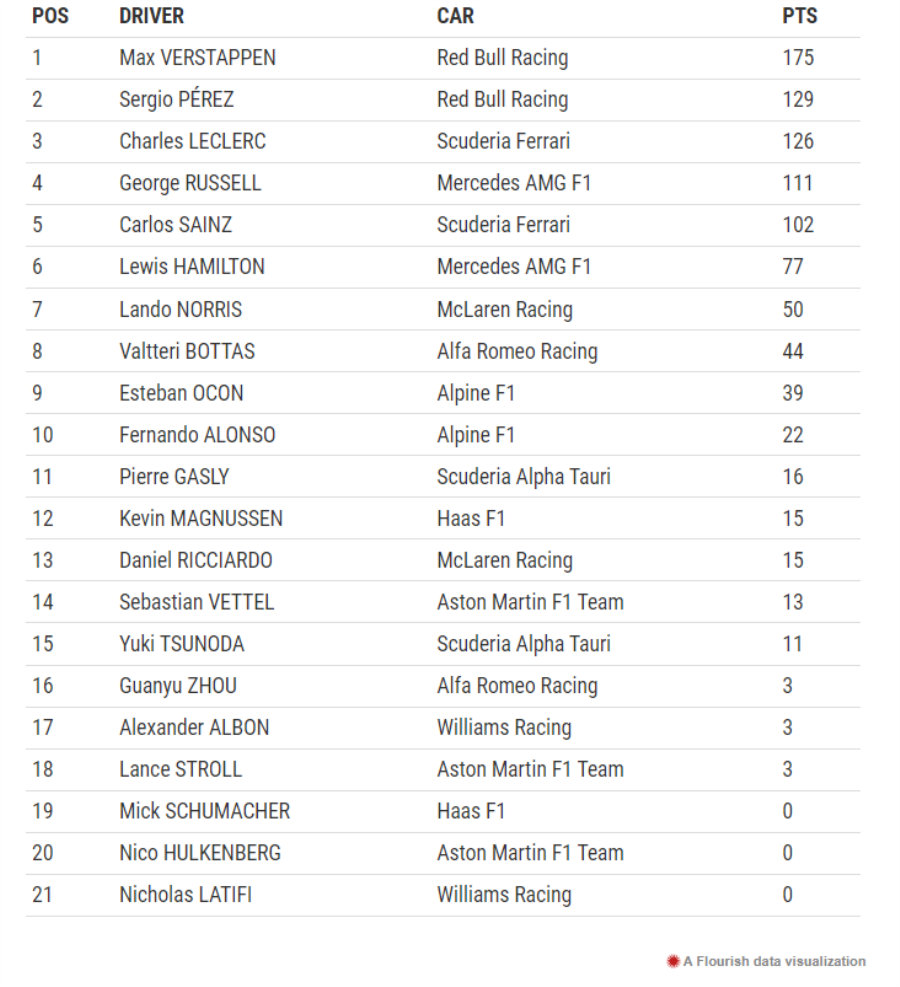Select Lando NORRIS McLaren Racing cell
Viewport: 900px width, 987px height.
(505, 310)
